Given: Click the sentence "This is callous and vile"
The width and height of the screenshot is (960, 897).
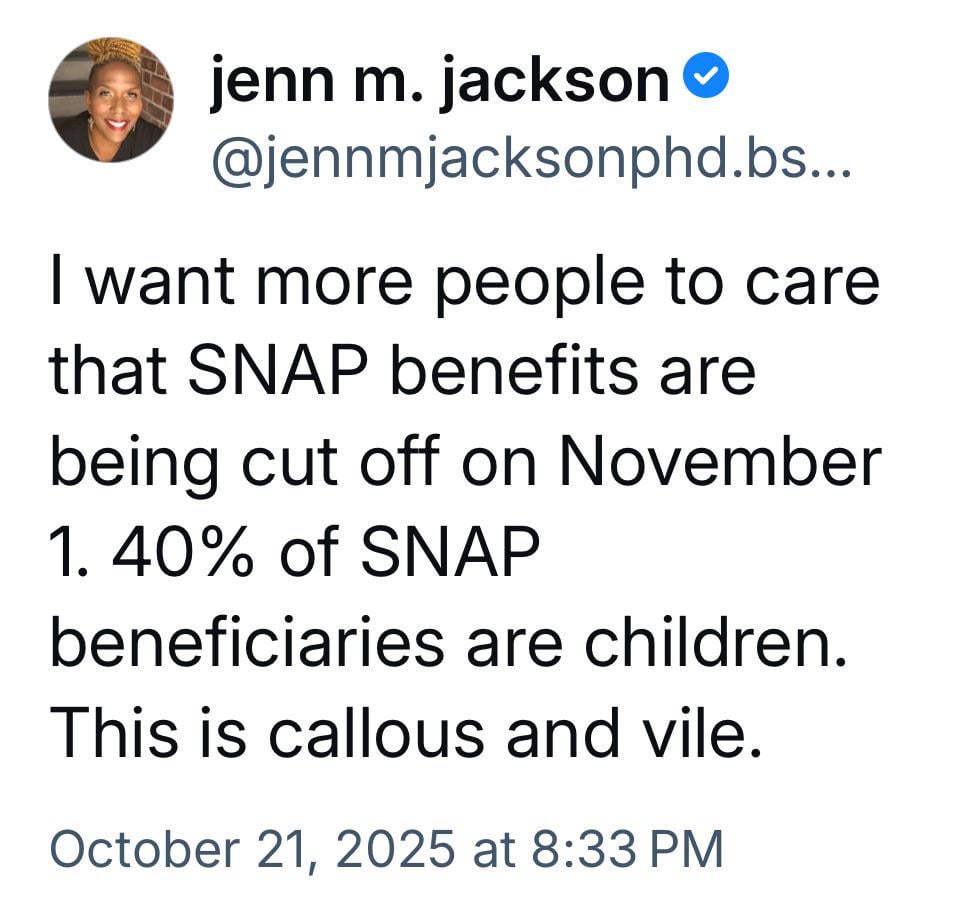Looking at the screenshot, I should tap(398, 733).
